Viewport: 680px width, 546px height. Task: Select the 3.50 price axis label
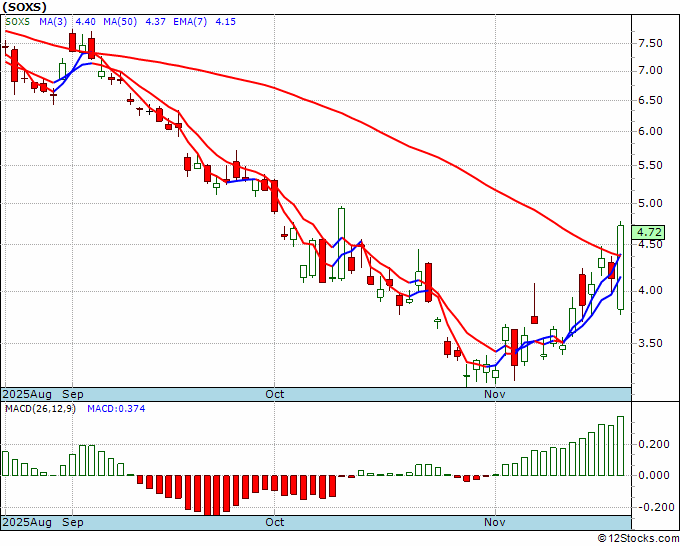[x=650, y=343]
